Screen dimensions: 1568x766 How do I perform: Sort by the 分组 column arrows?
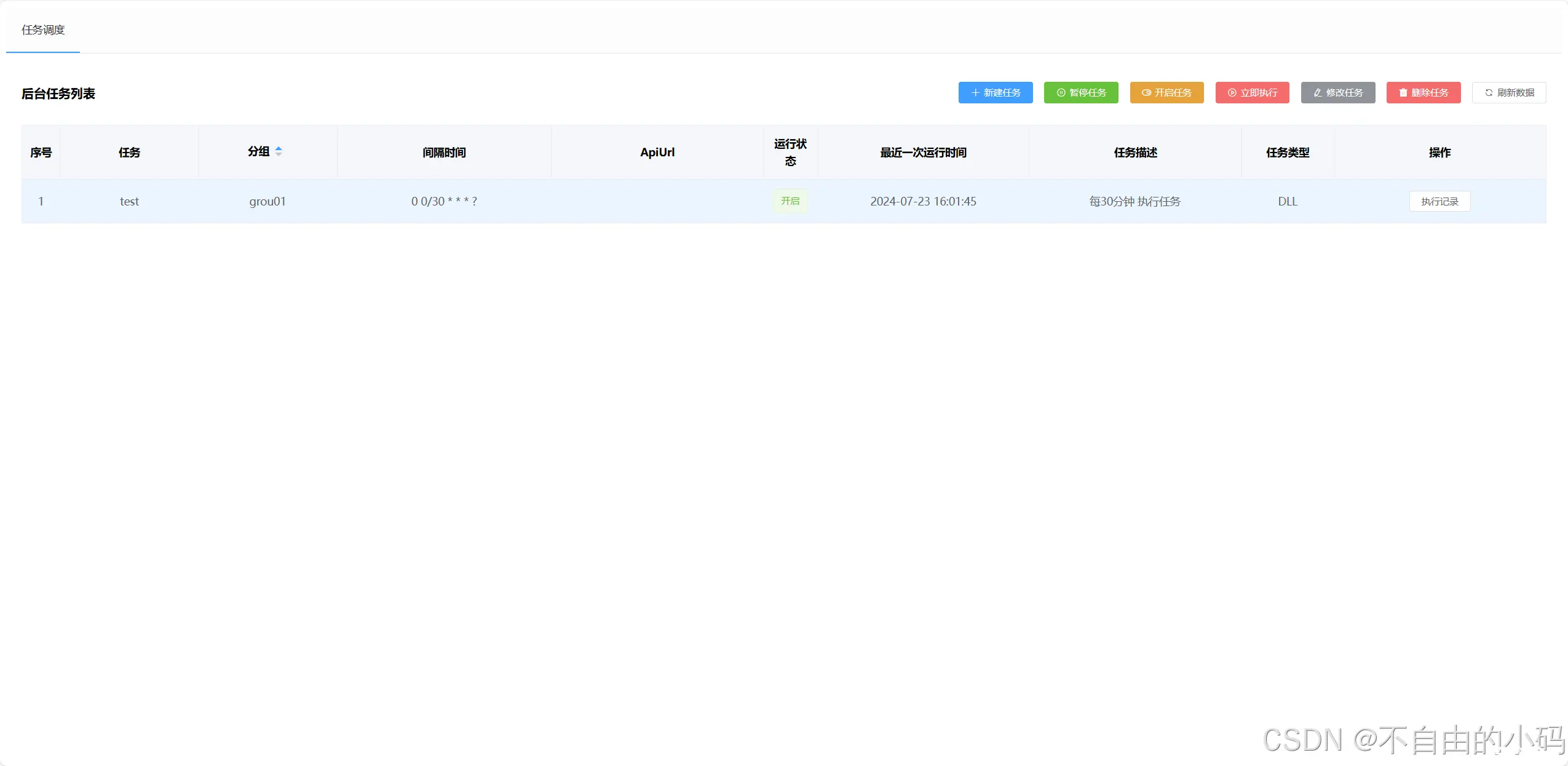click(x=279, y=151)
